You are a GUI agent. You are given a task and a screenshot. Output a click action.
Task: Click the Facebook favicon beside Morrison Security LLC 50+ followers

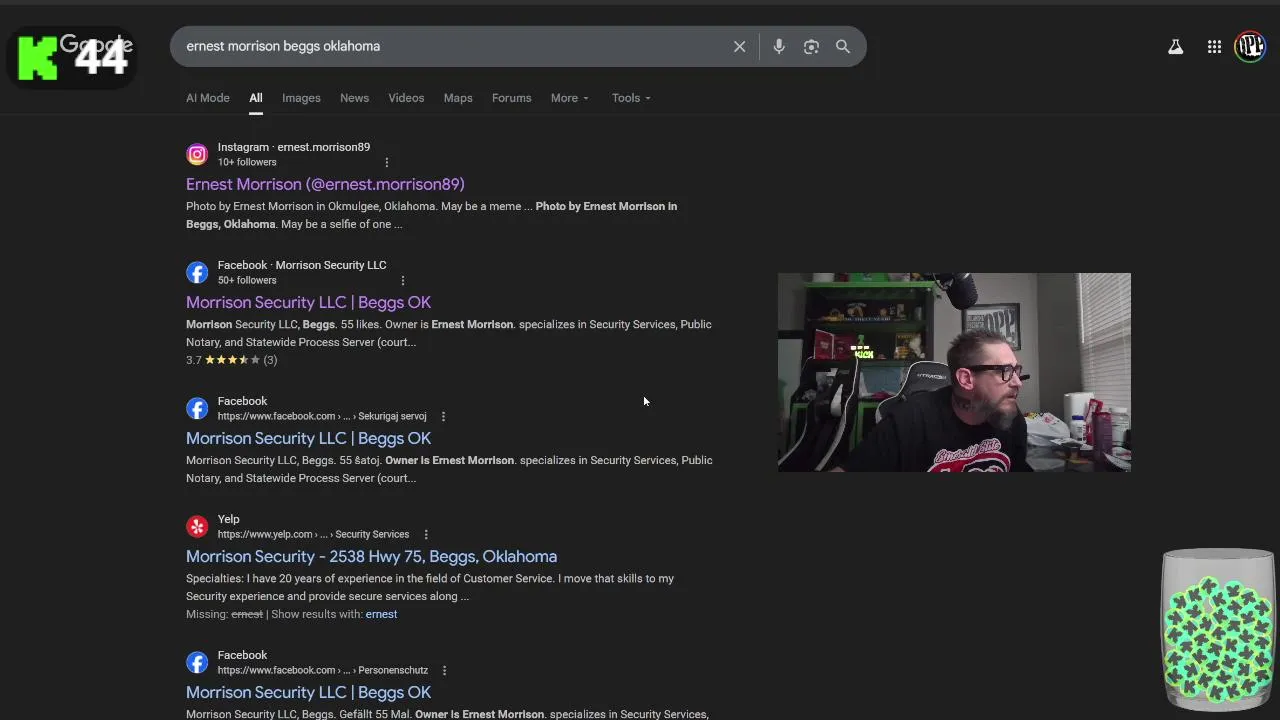click(197, 272)
